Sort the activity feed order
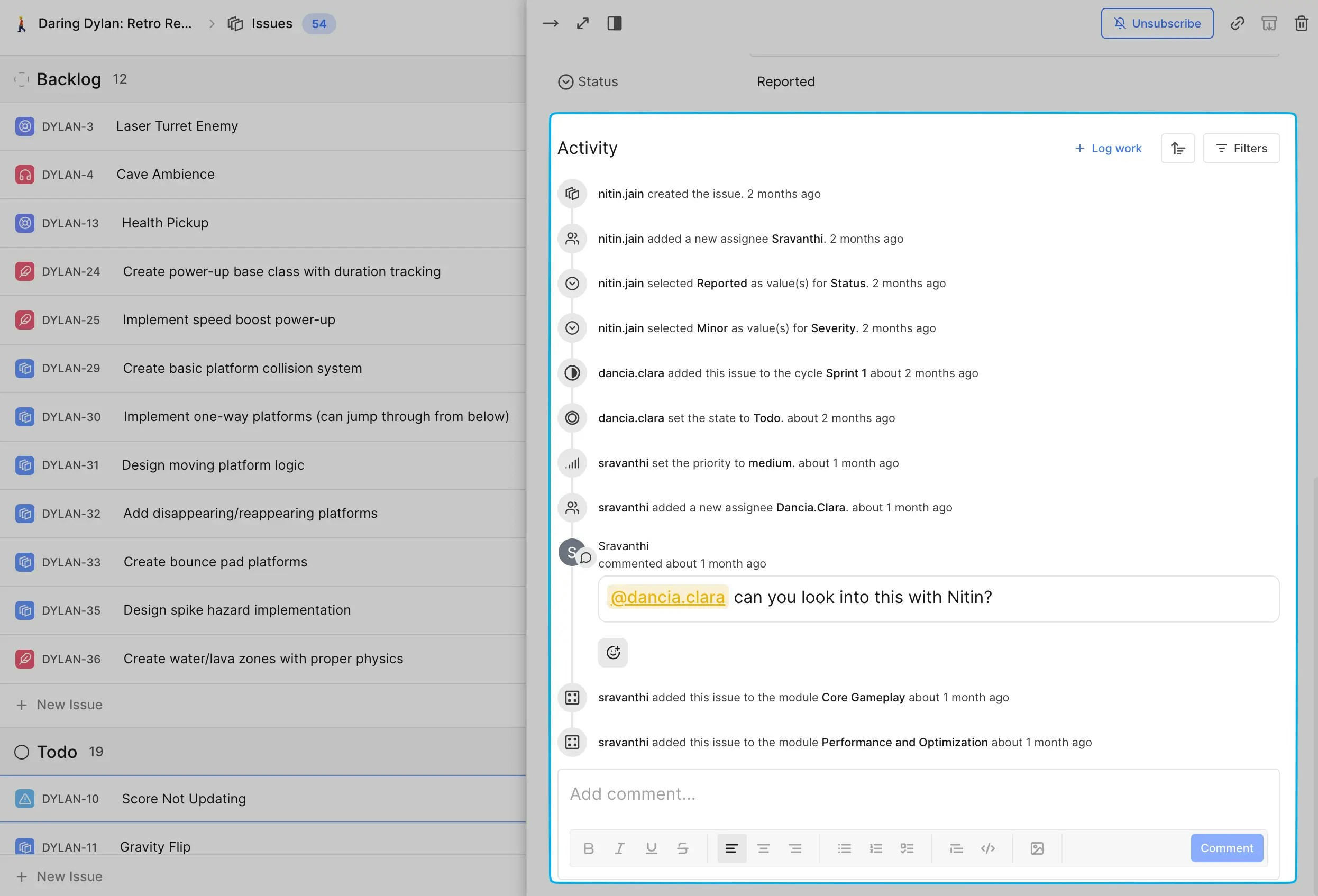Screen dimensions: 1318x896 tap(1178, 148)
